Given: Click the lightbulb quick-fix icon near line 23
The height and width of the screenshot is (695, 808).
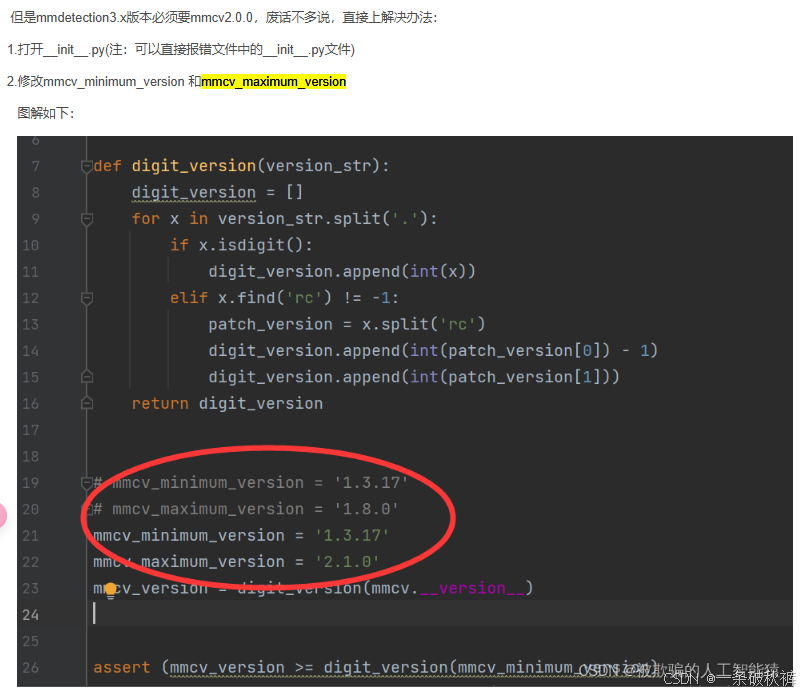Looking at the screenshot, I should [110, 589].
